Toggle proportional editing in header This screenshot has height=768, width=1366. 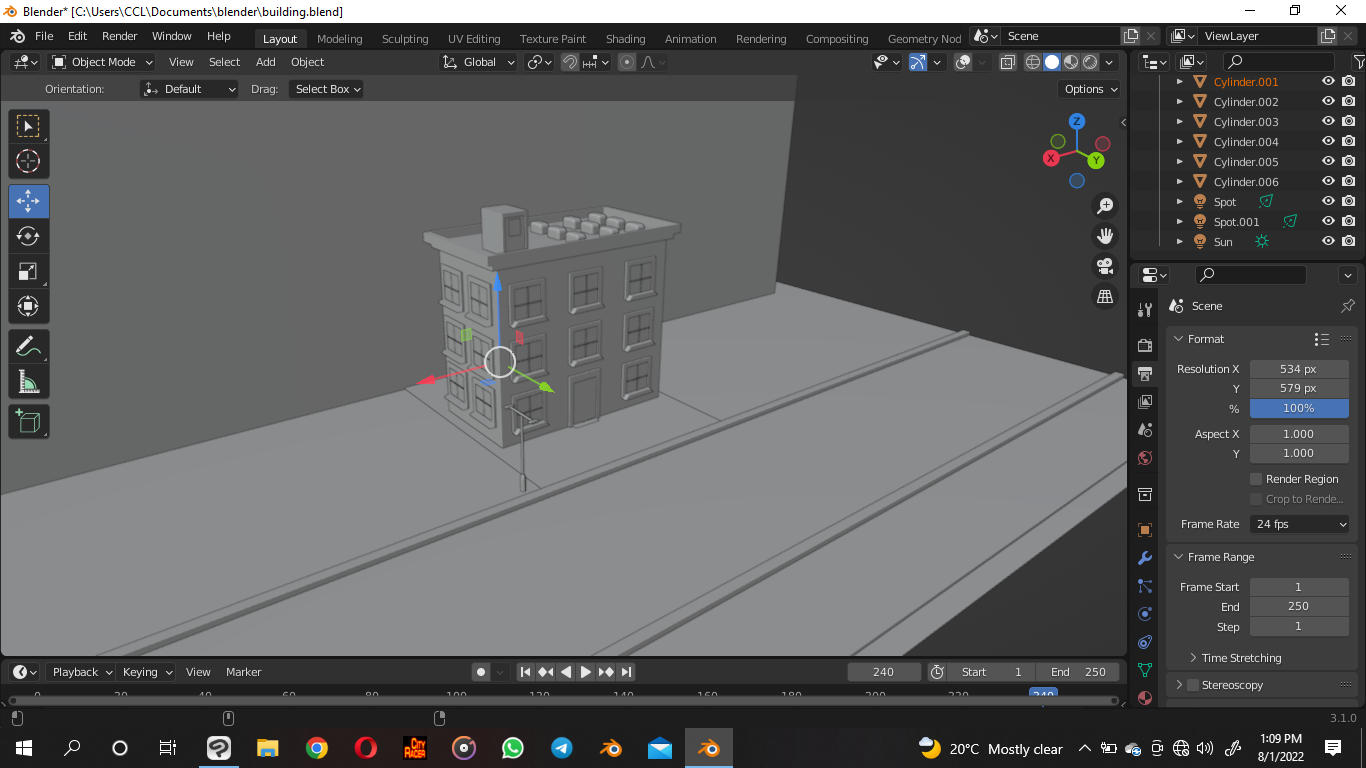click(627, 62)
